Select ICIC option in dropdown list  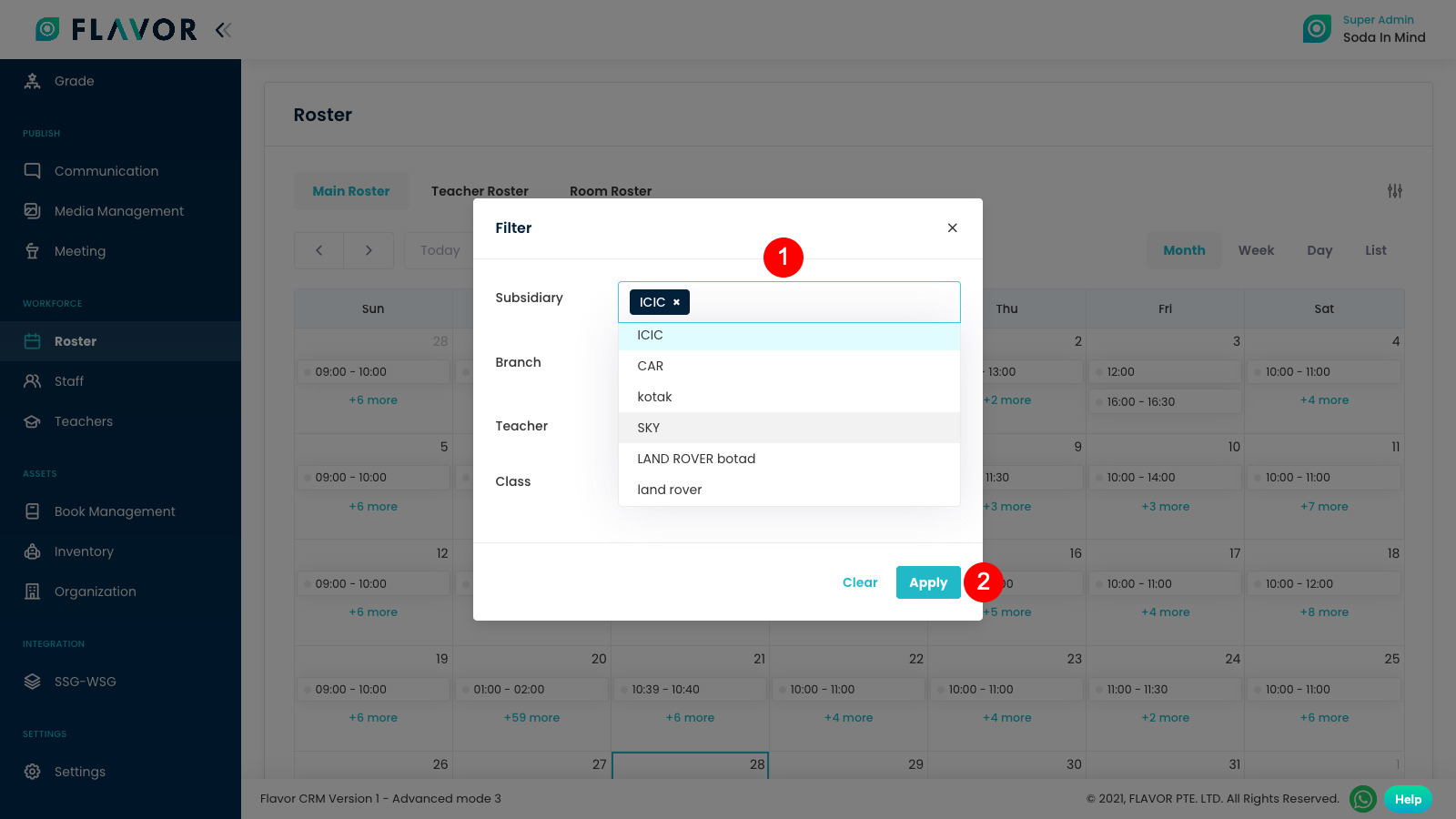click(789, 335)
